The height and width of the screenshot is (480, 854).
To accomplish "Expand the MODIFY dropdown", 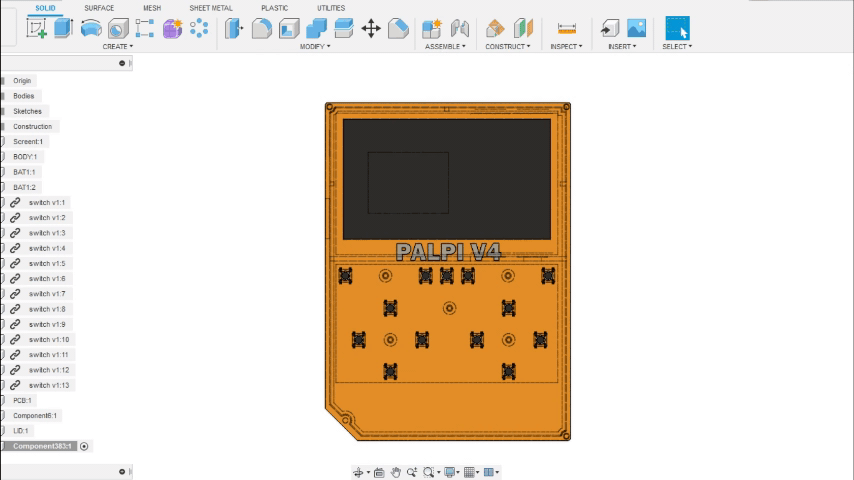I will point(316,46).
